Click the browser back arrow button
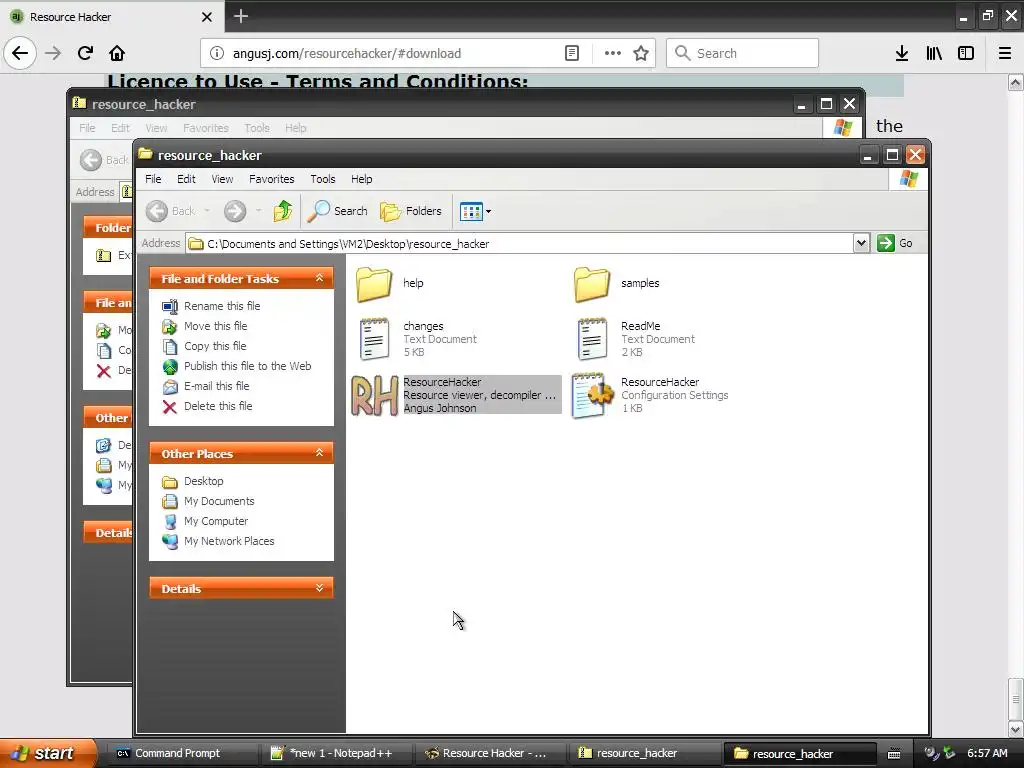1024x768 pixels. pyautogui.click(x=20, y=53)
